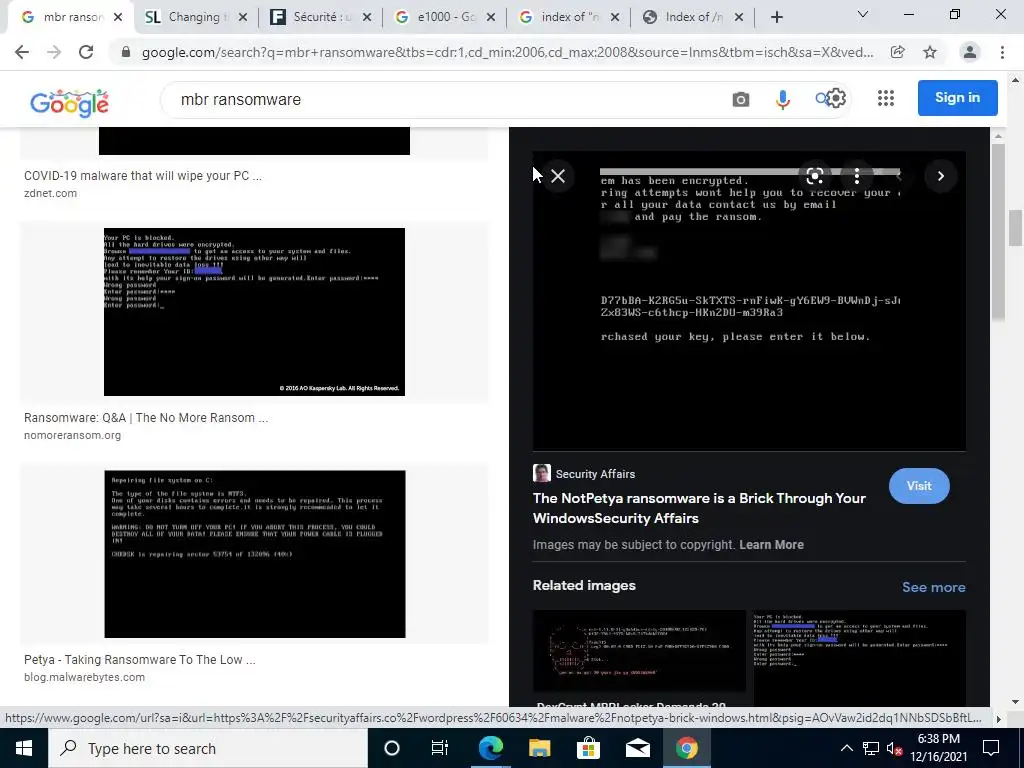Show the next image in preview
This screenshot has height=768, width=1024.
pos(940,176)
